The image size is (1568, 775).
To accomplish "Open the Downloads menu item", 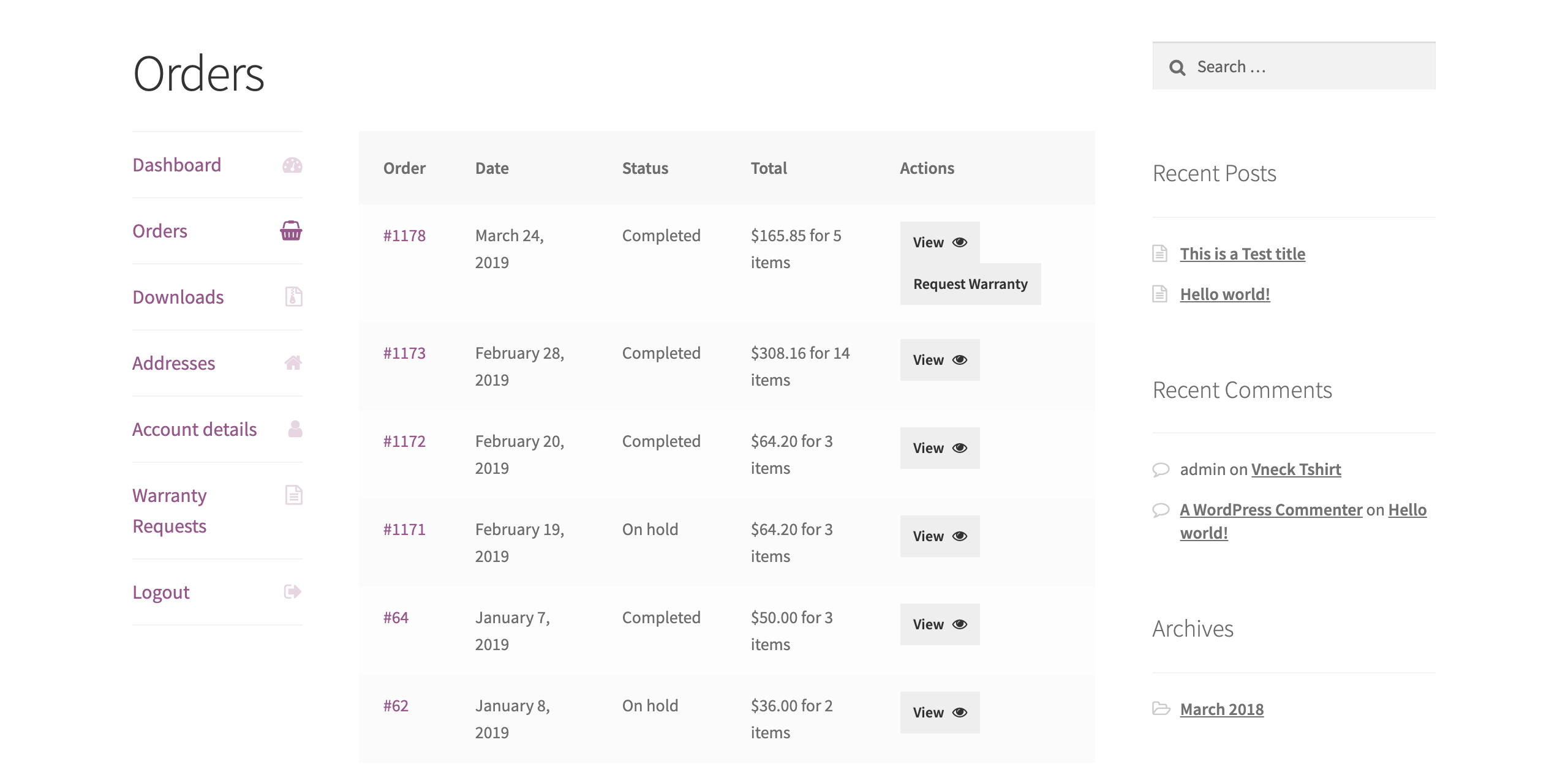I will 178,297.
